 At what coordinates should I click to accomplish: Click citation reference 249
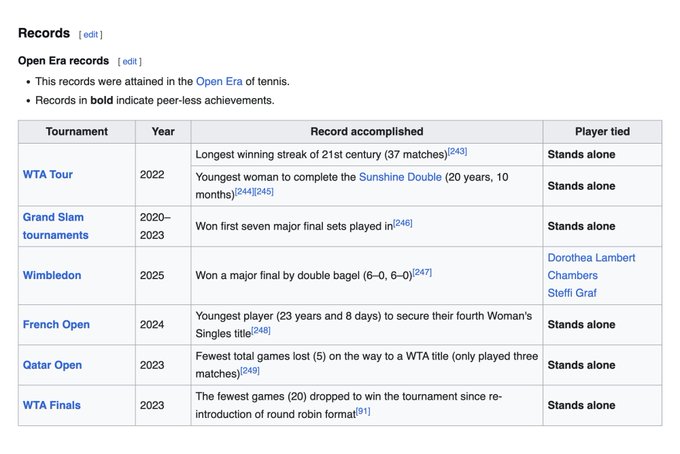(250, 371)
